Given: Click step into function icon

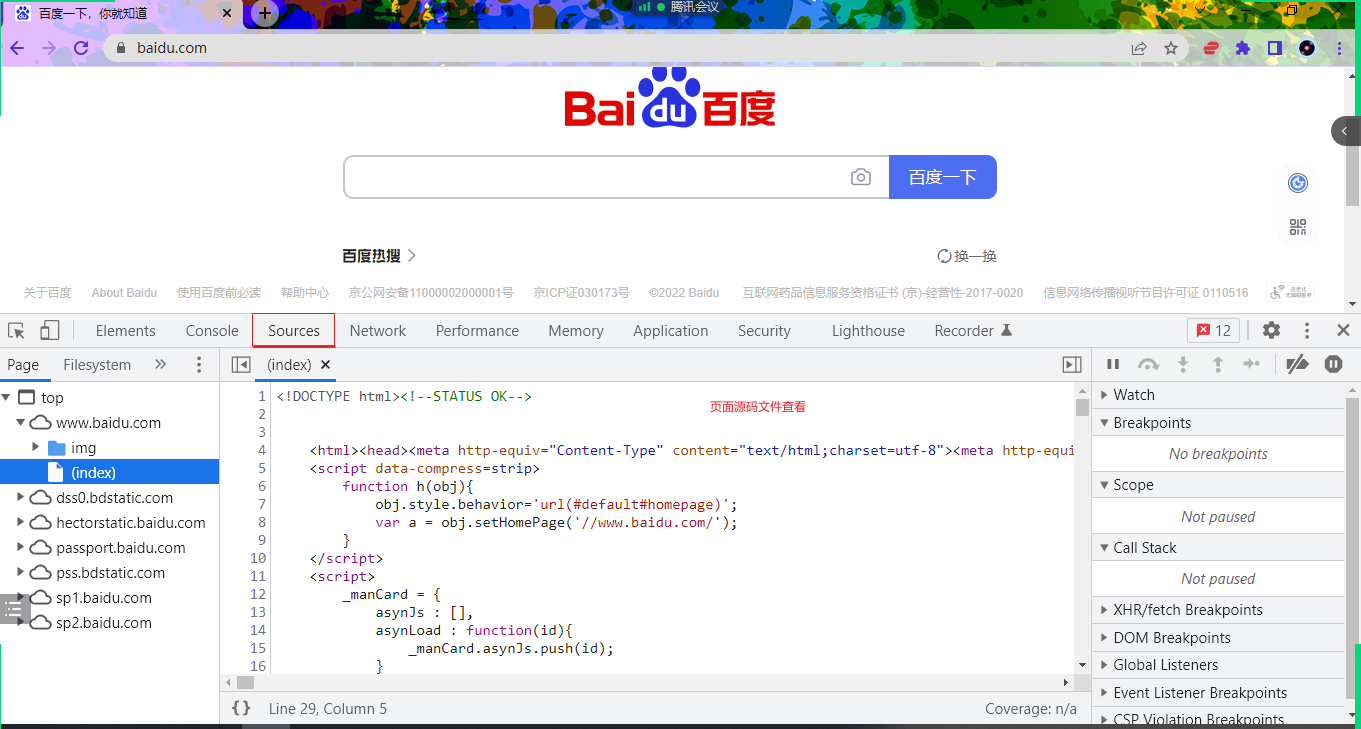Looking at the screenshot, I should 1183,365.
